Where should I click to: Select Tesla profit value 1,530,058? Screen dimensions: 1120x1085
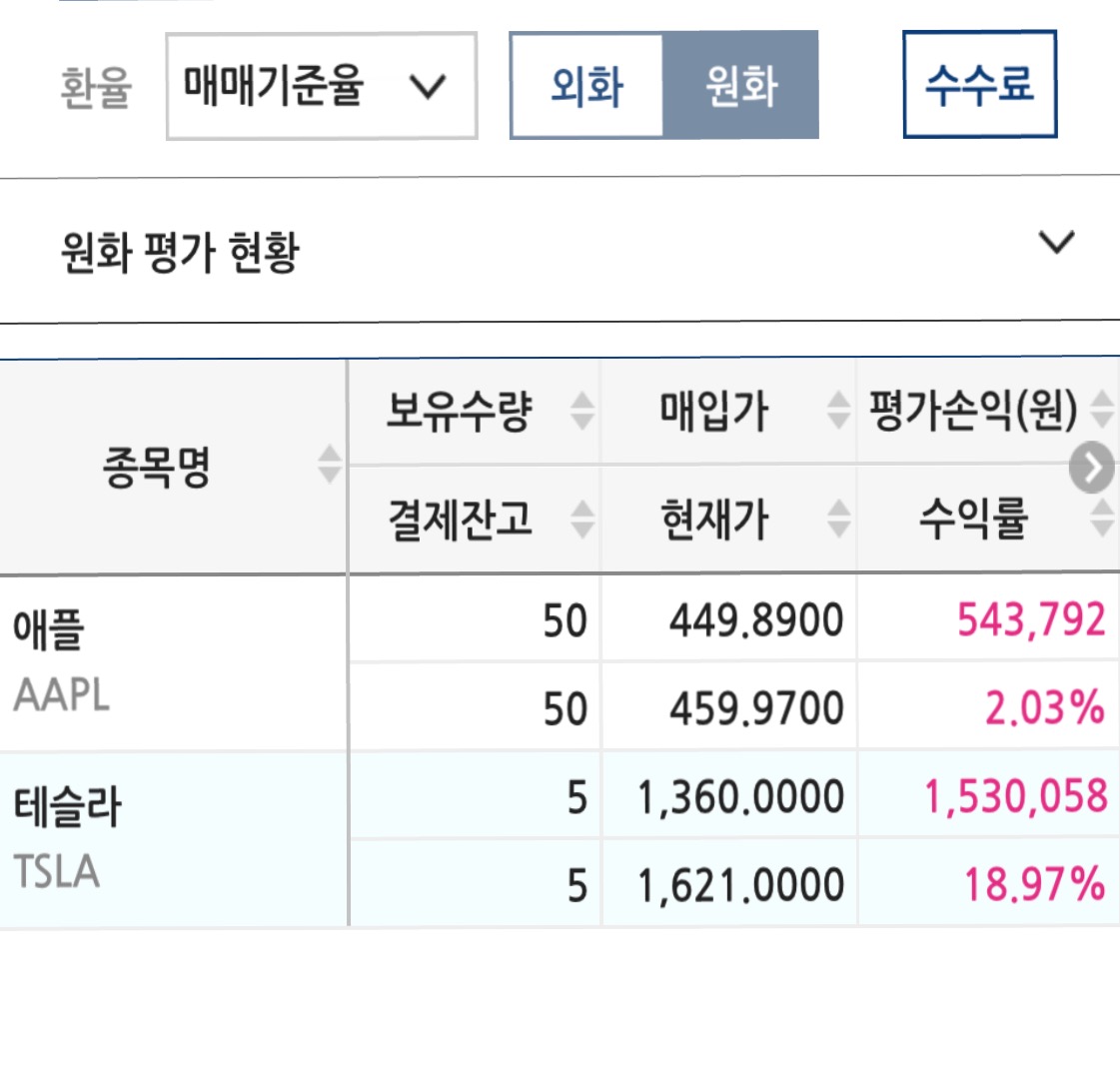1015,796
